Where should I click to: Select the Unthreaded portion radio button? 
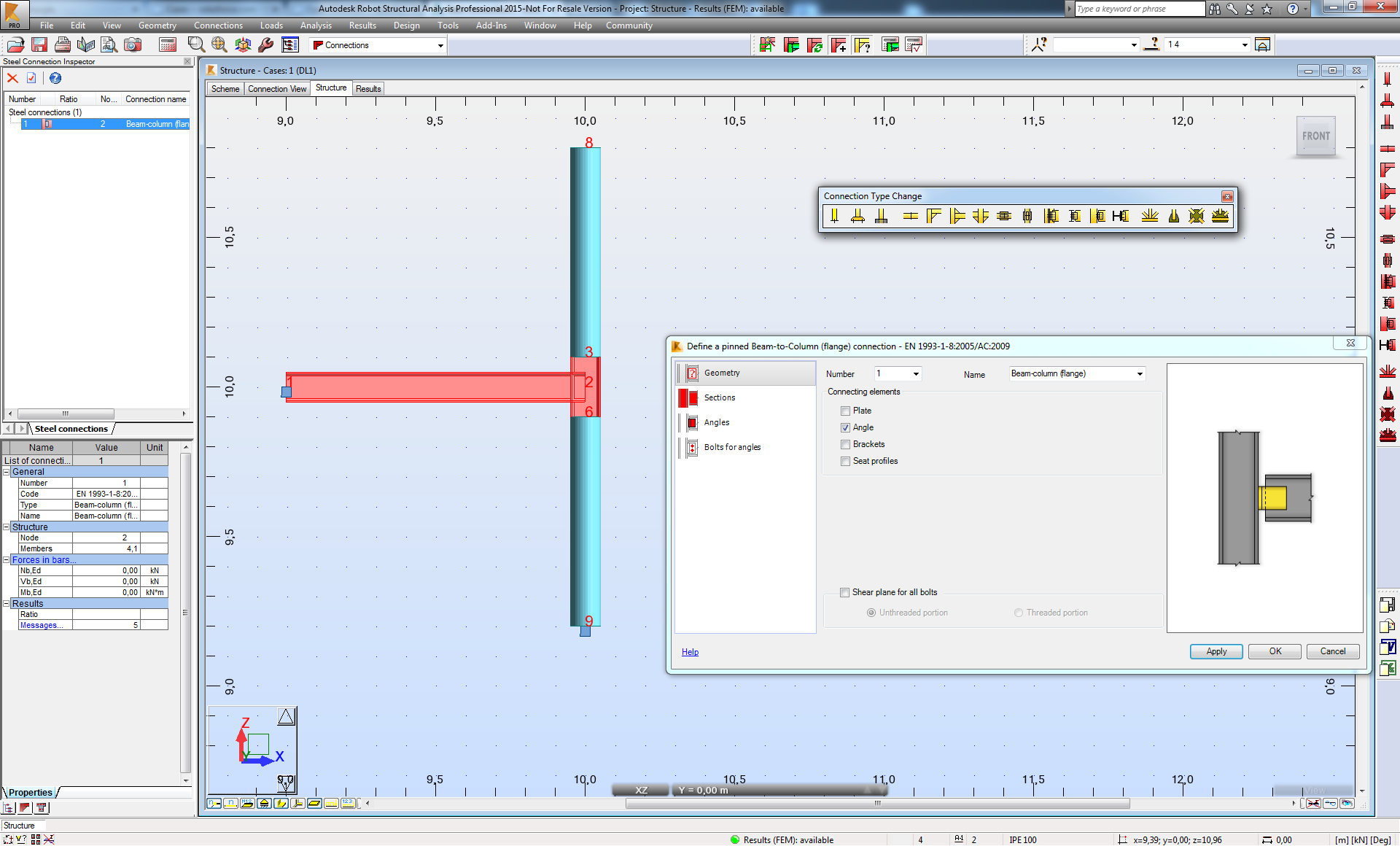pos(871,613)
